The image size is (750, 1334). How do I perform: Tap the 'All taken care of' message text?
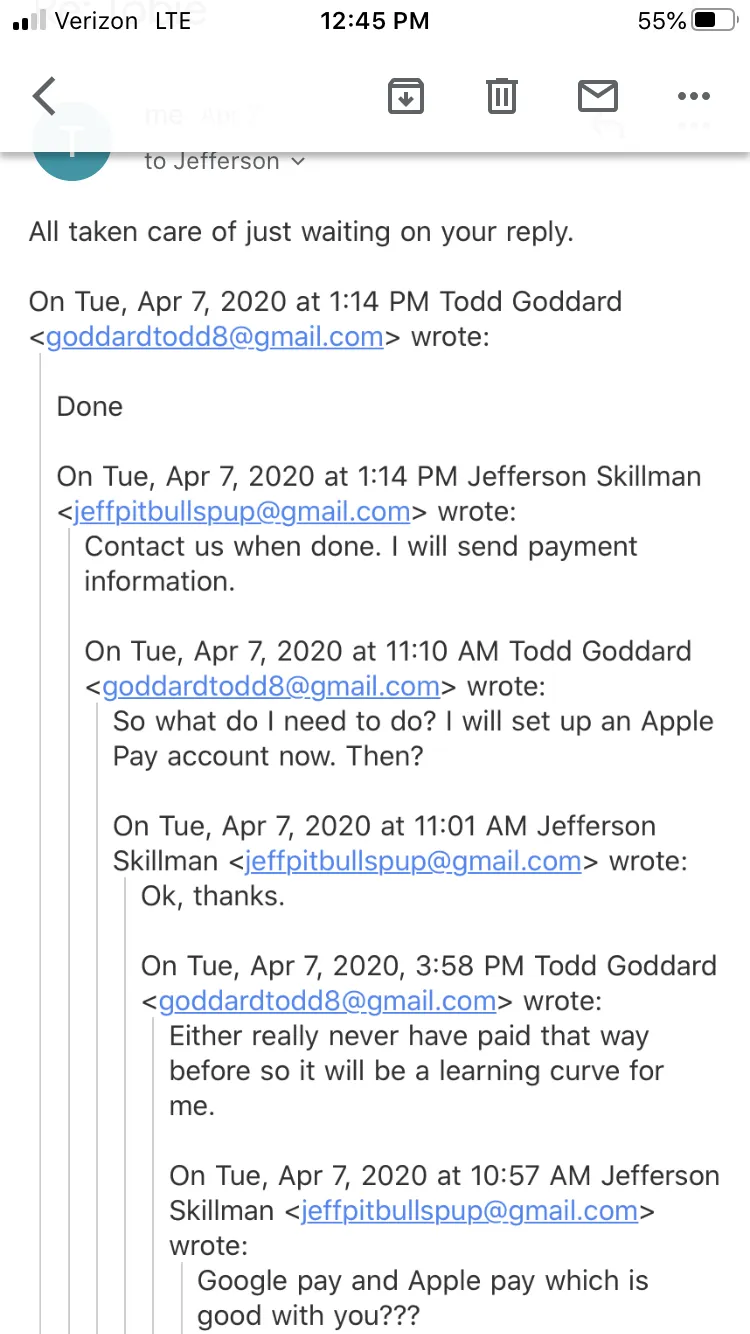point(301,232)
